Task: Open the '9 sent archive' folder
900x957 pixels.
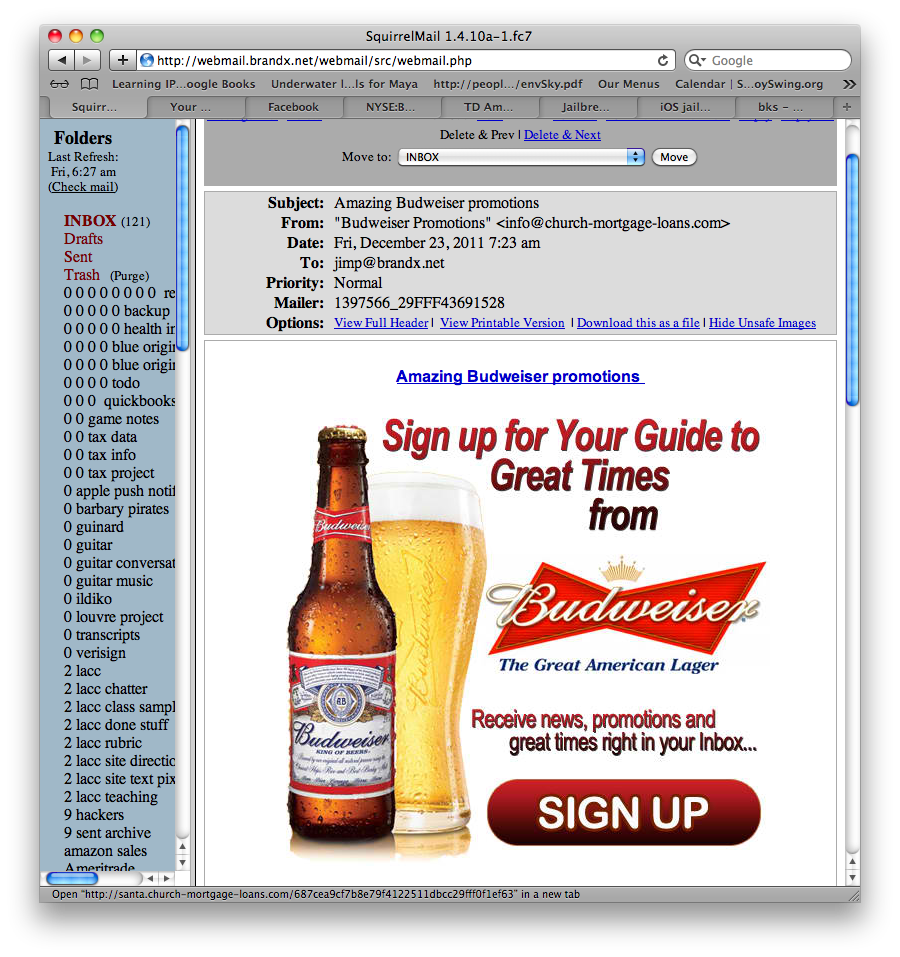Action: tap(107, 832)
